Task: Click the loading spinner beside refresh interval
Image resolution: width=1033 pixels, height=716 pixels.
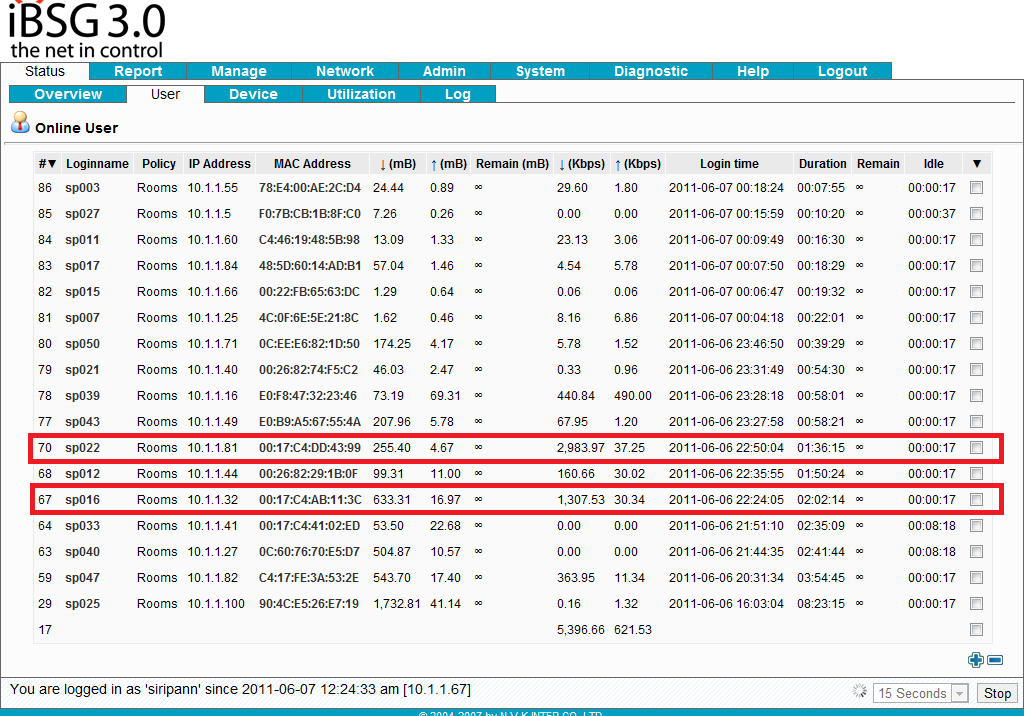Action: pos(859,692)
